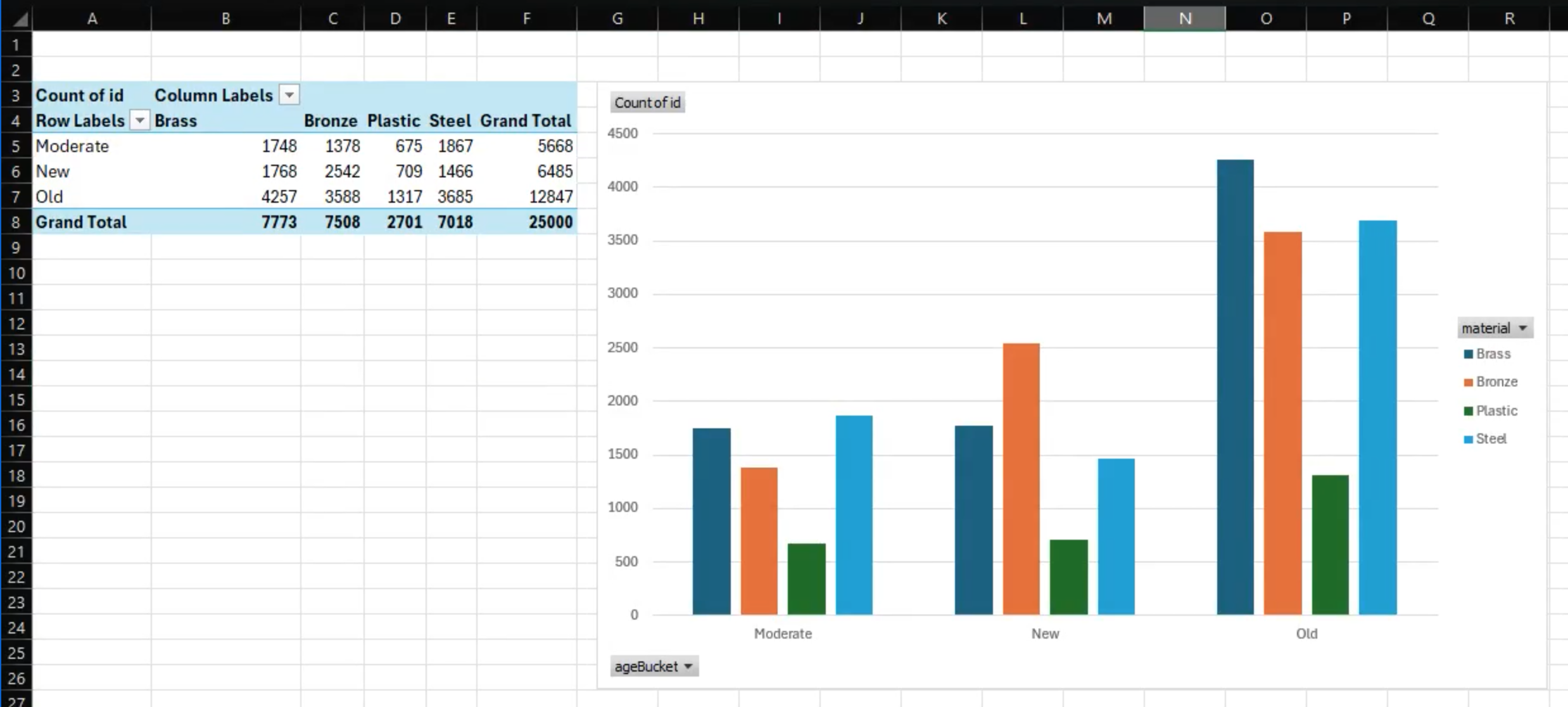Click cell with value 675
The image size is (1568, 707).
pos(395,146)
